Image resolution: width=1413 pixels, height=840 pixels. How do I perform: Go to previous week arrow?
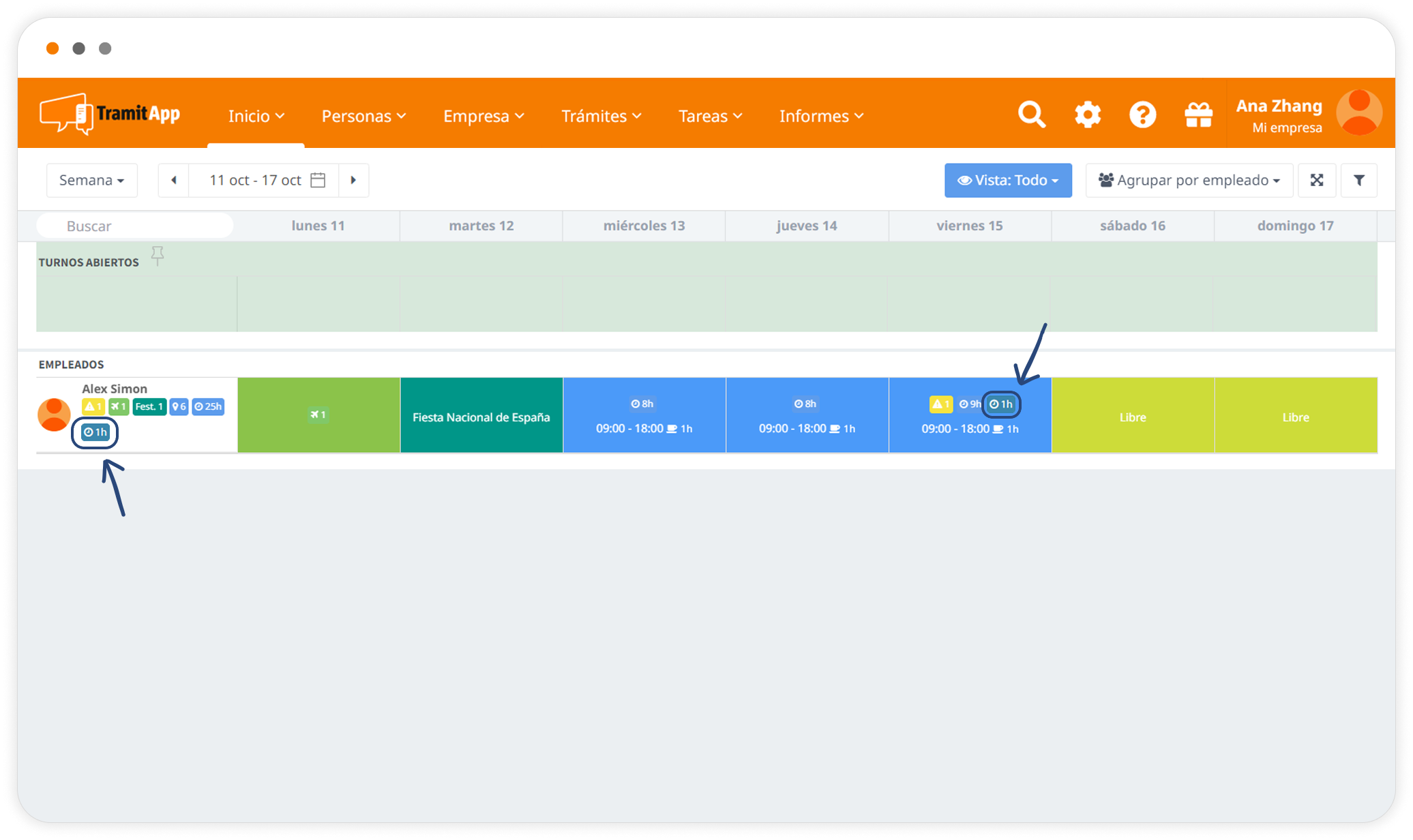174,180
